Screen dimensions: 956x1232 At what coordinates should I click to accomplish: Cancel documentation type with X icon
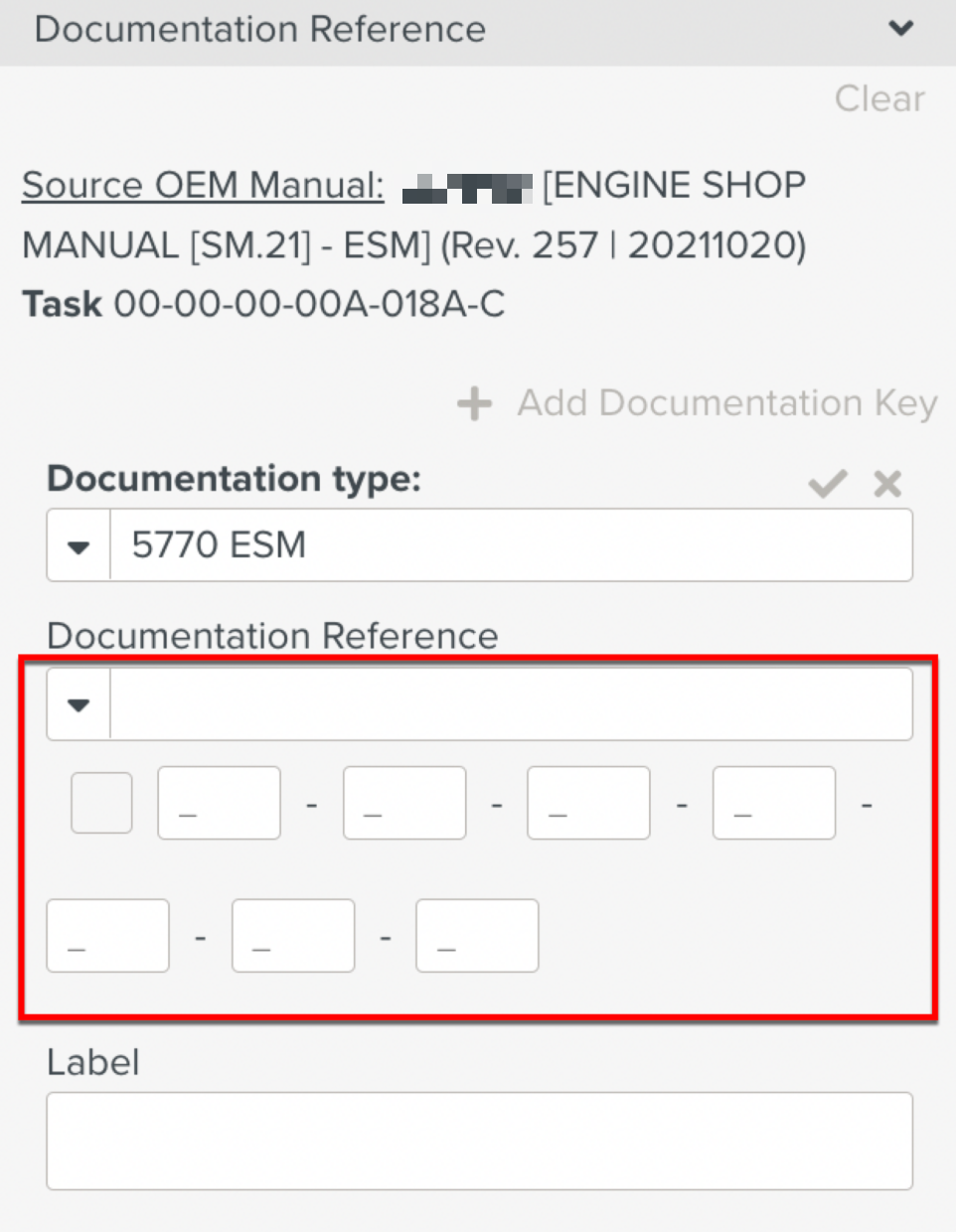click(886, 484)
